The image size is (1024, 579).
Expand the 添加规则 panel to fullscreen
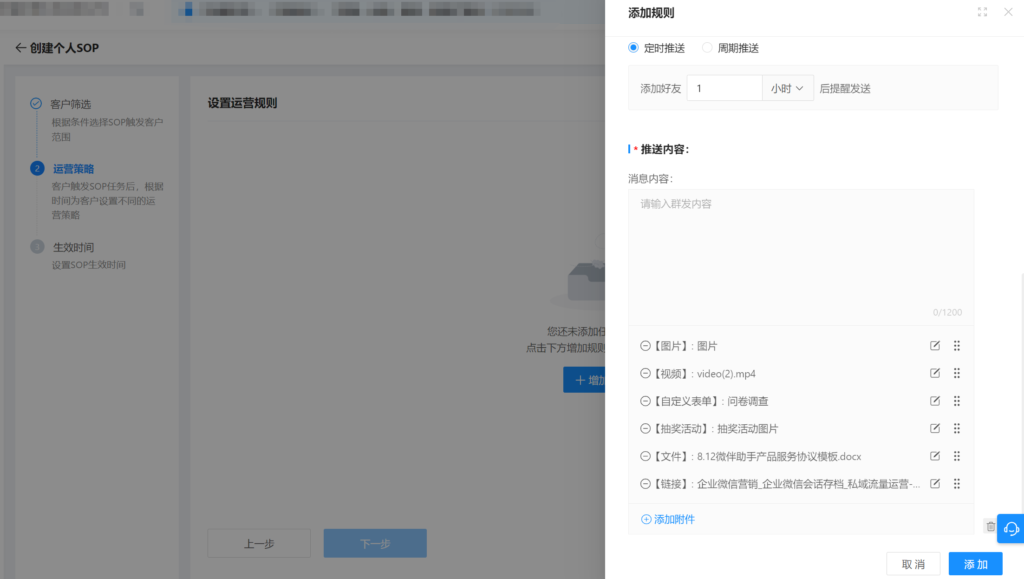pyautogui.click(x=982, y=13)
